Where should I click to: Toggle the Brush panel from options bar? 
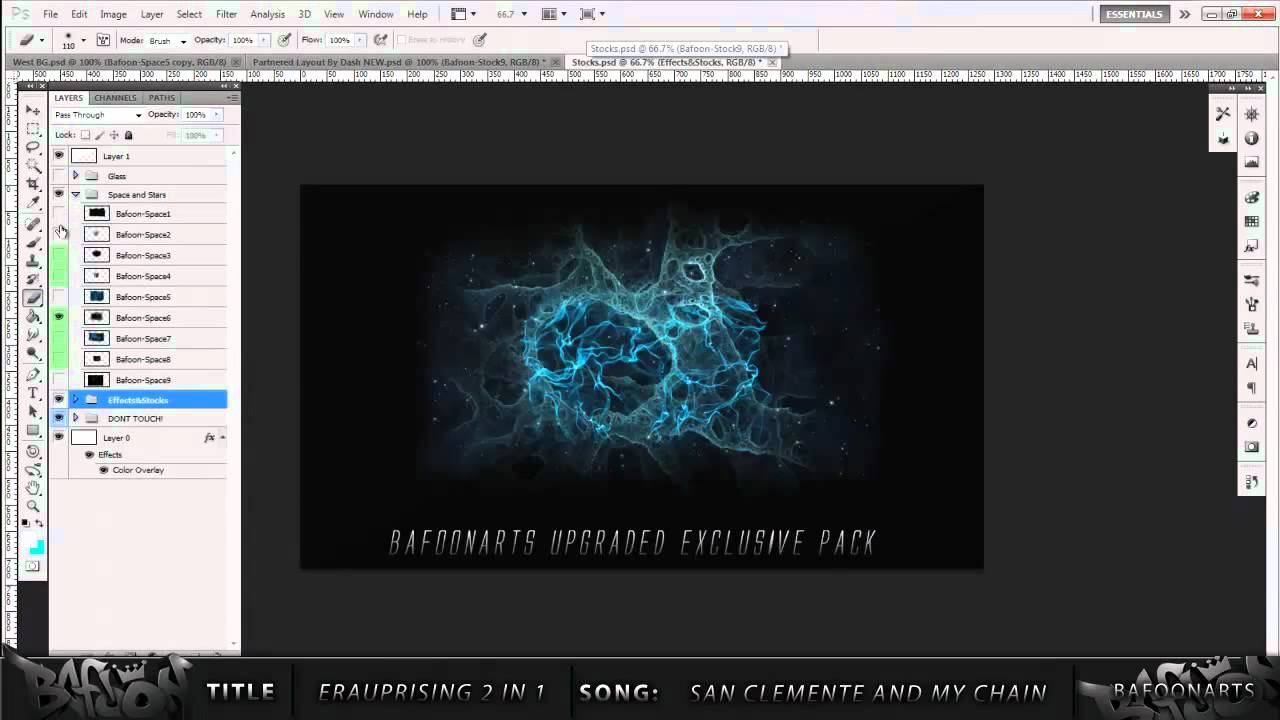(x=101, y=40)
